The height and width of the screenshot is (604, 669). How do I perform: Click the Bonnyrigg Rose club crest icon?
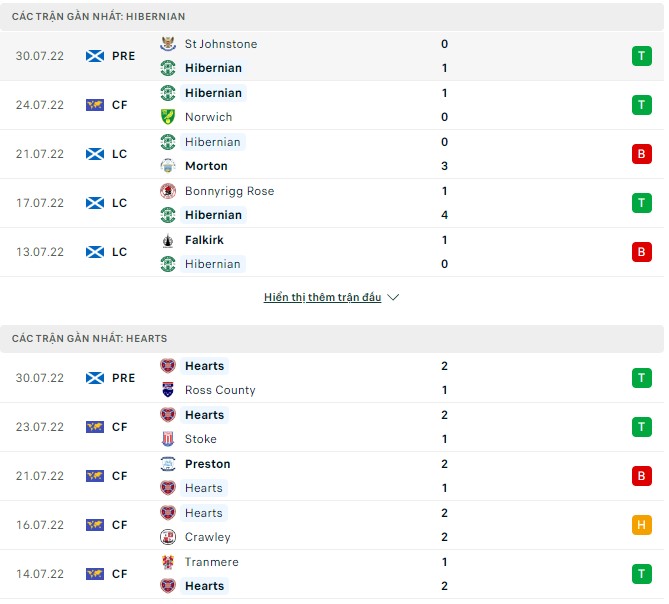point(168,191)
